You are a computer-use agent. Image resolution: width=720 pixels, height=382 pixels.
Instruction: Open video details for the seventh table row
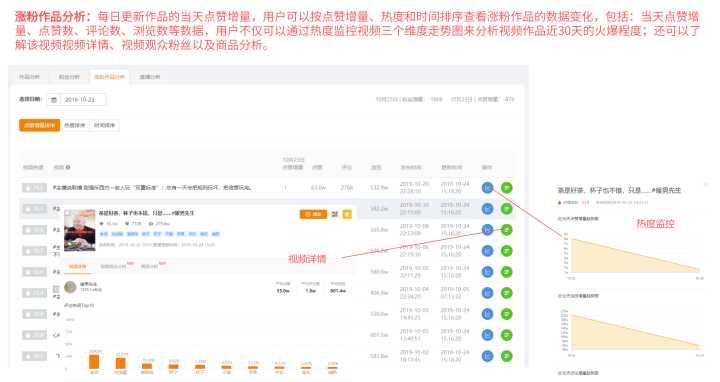coord(506,314)
